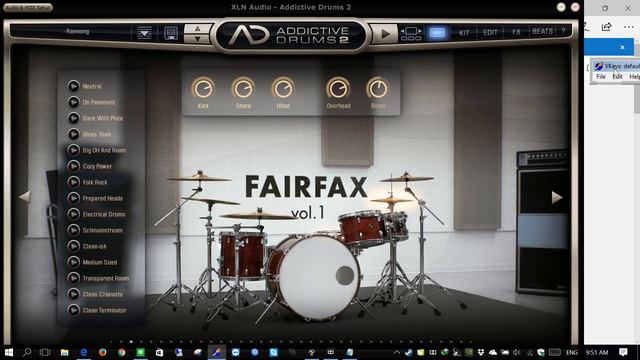The height and width of the screenshot is (360, 640).
Task: Click the 9:51 AM clock
Action: pyautogui.click(x=597, y=353)
